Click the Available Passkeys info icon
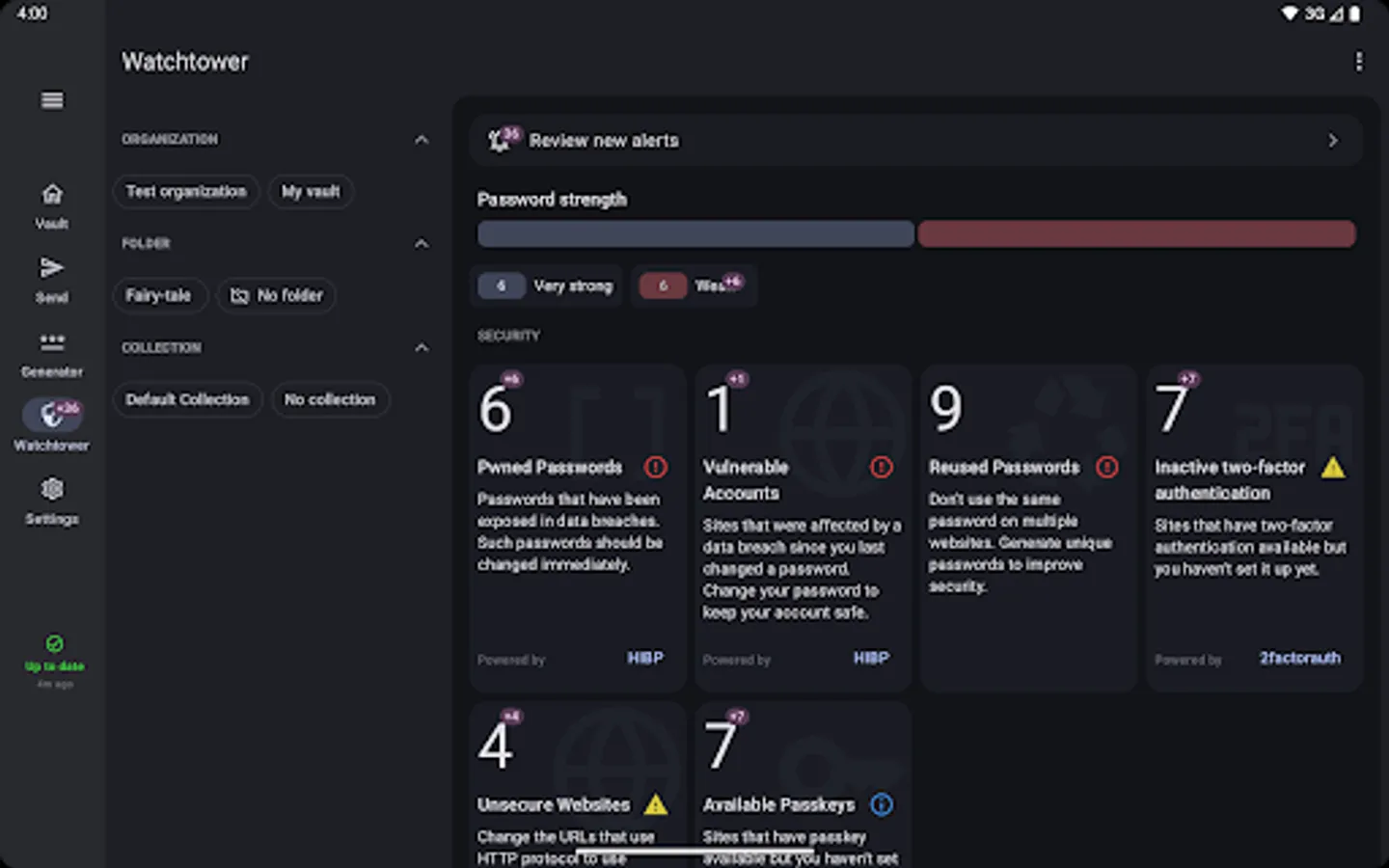This screenshot has width=1389, height=868. tap(882, 804)
